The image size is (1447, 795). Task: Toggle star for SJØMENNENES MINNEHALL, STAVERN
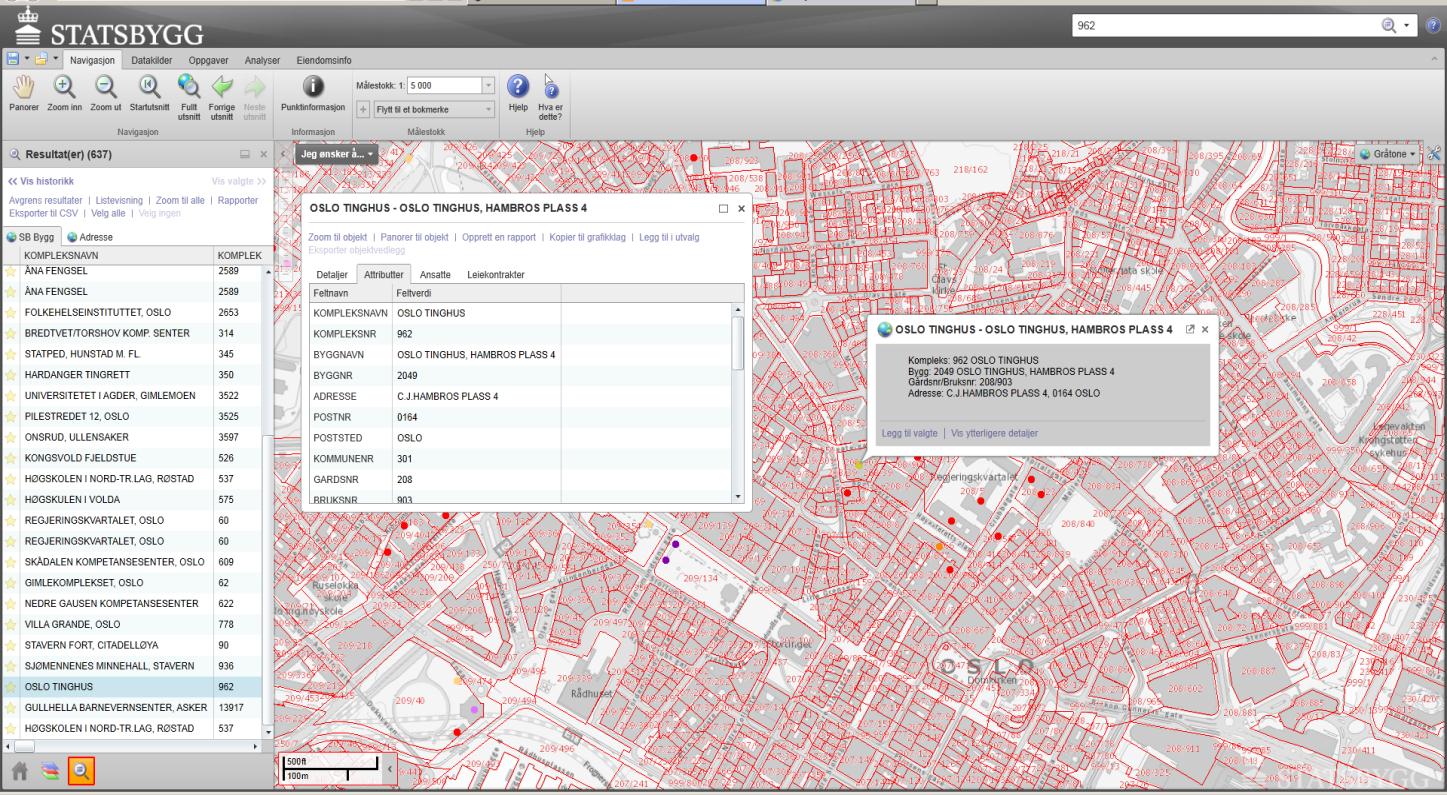pyautogui.click(x=12, y=666)
